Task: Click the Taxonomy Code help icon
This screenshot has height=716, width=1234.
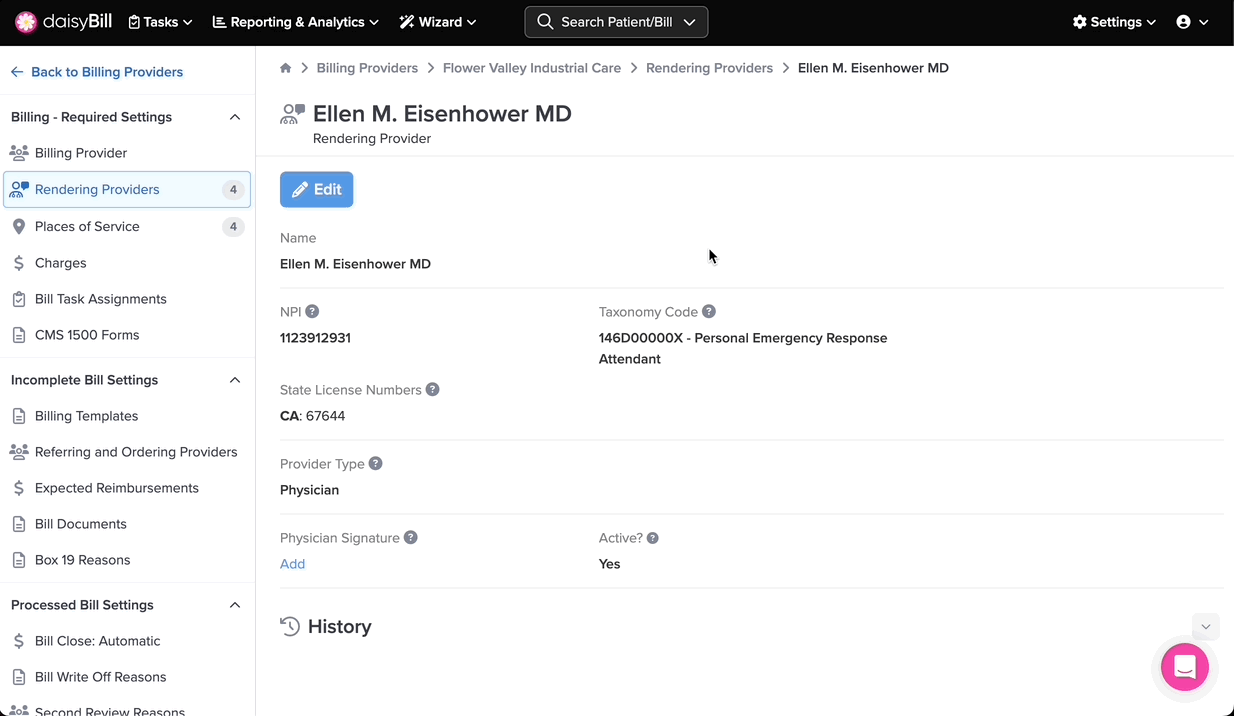Action: click(x=709, y=312)
